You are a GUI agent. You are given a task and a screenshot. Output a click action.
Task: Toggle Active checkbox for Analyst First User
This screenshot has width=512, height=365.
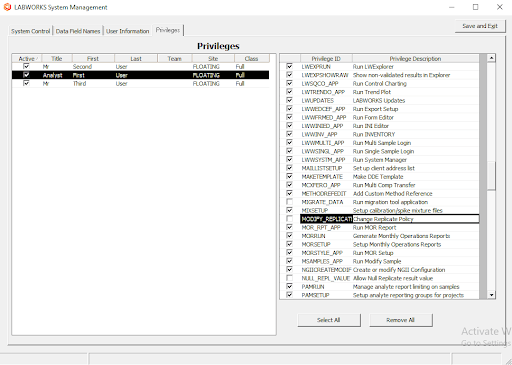pyautogui.click(x=26, y=75)
